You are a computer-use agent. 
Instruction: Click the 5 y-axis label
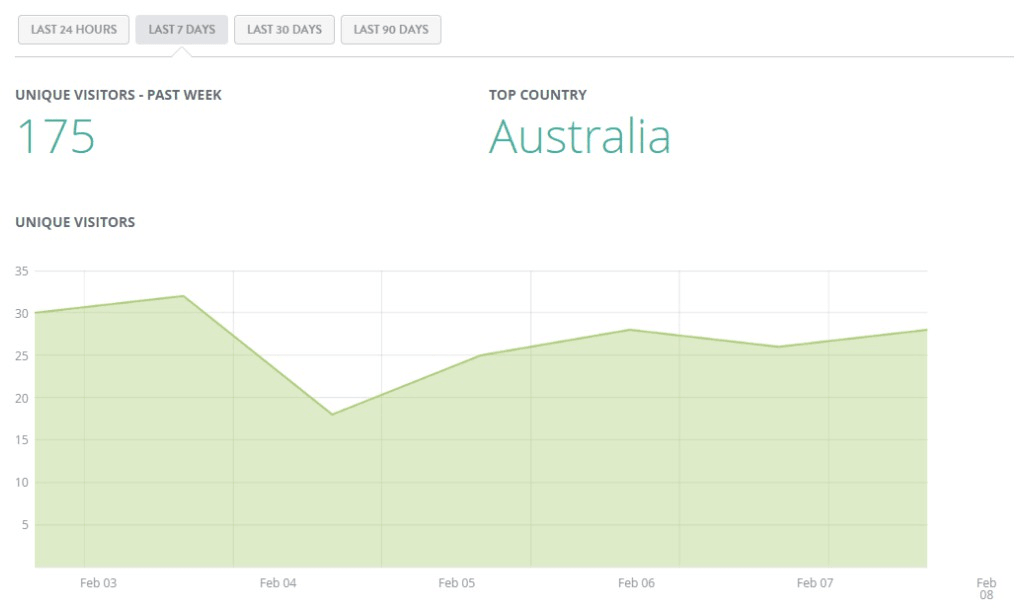point(25,524)
